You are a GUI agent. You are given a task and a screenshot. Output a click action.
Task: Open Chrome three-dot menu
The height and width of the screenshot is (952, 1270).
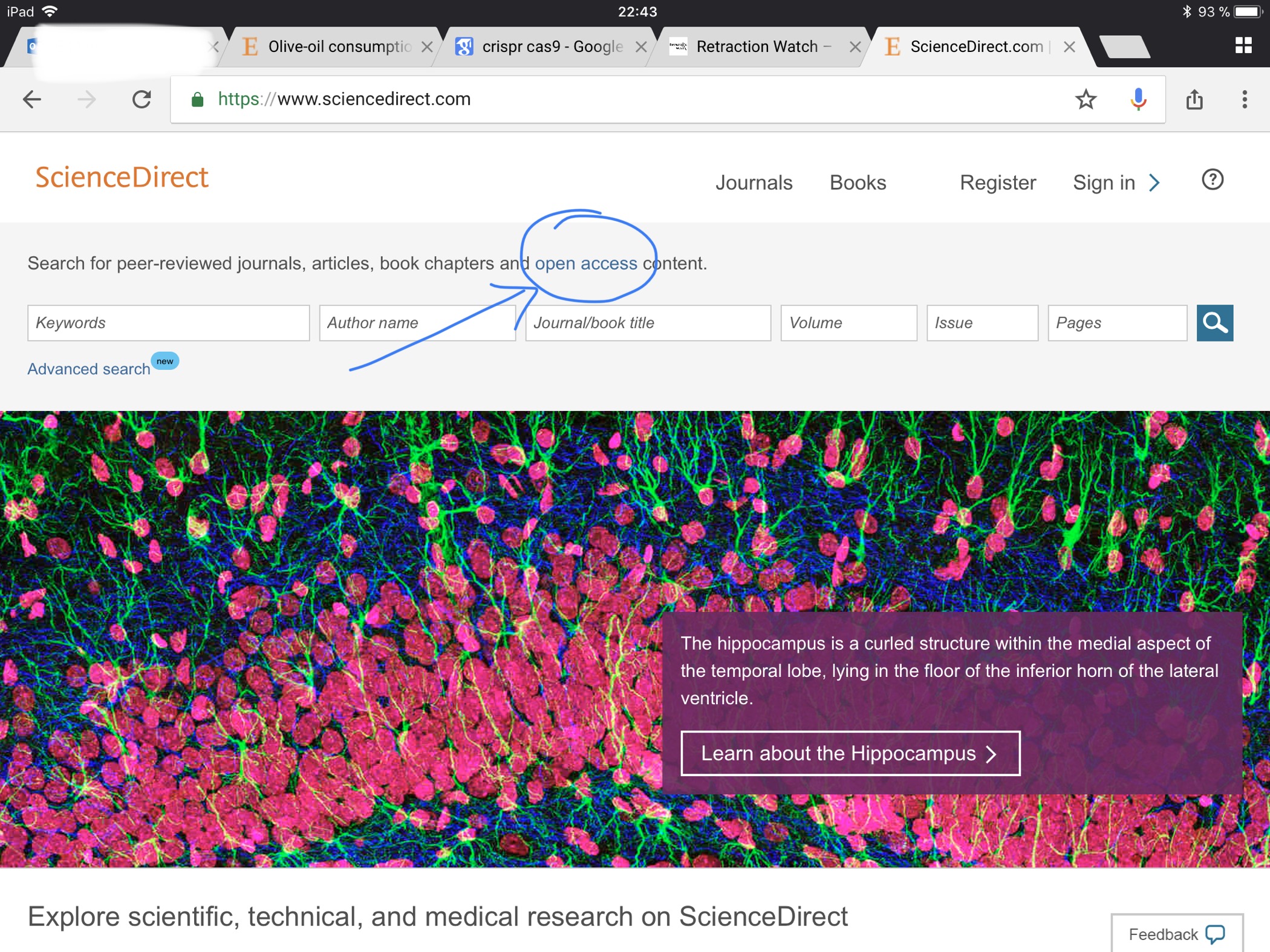[x=1244, y=99]
